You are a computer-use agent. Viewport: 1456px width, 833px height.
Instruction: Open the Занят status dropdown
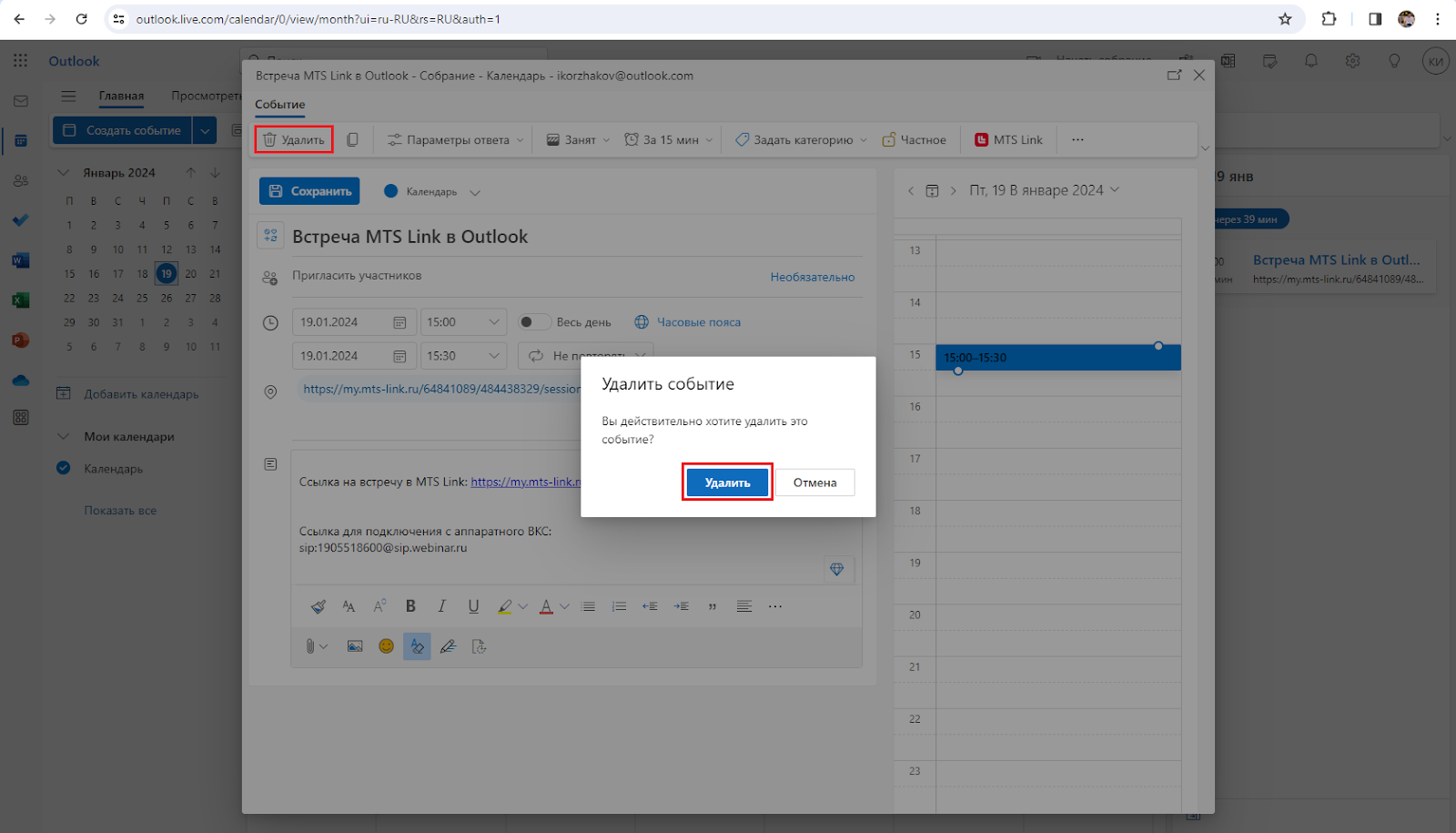(578, 139)
